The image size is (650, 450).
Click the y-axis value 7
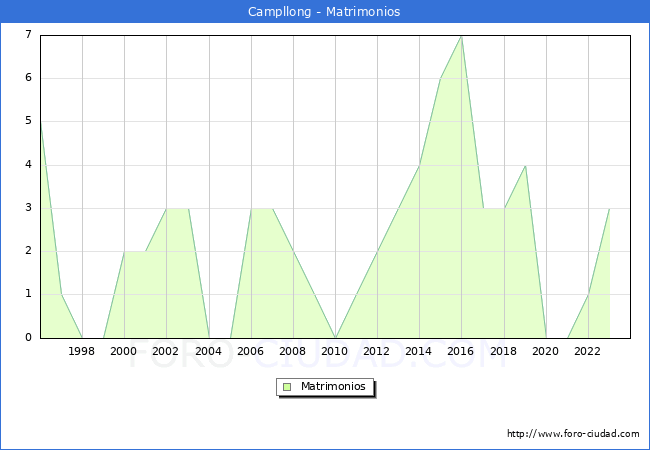[28, 34]
